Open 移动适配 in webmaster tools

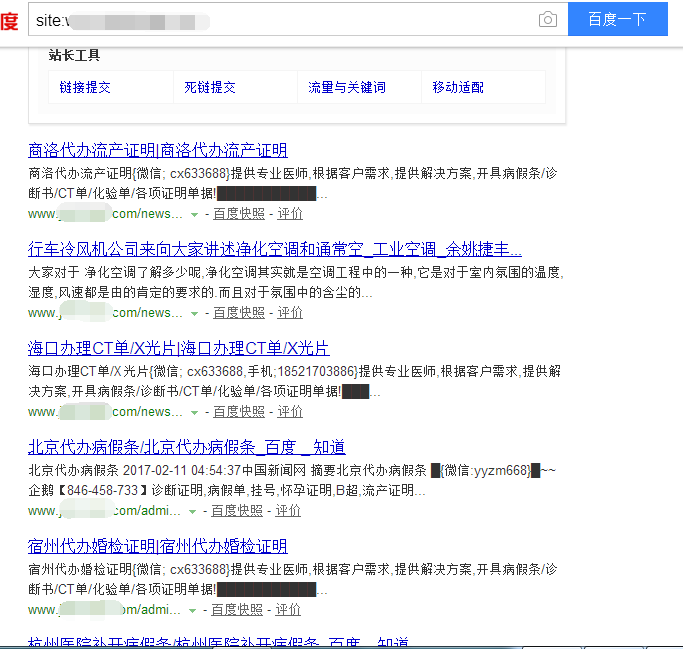[x=458, y=88]
